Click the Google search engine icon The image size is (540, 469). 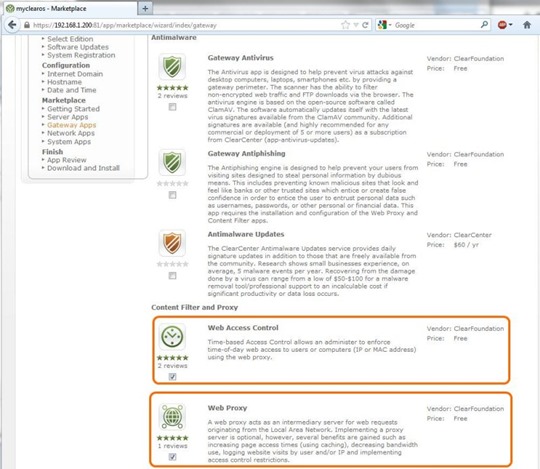(x=382, y=25)
